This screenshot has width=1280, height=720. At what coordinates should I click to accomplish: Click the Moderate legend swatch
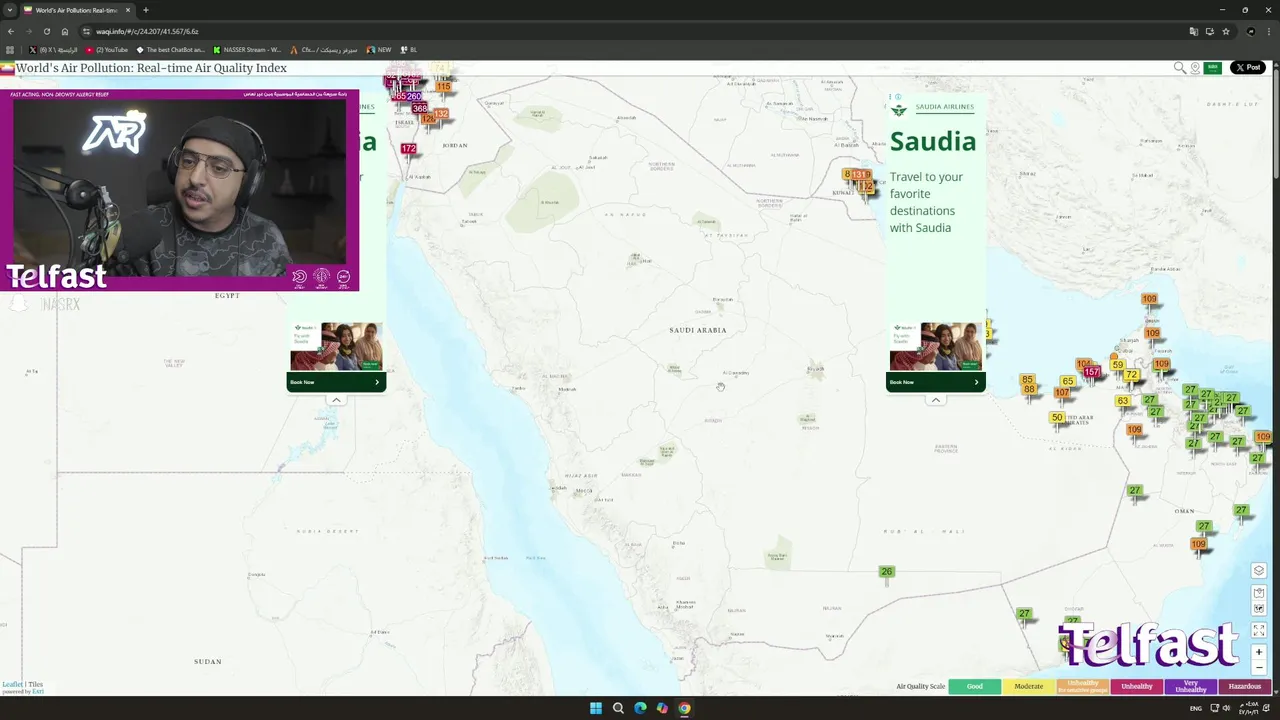(x=1028, y=686)
